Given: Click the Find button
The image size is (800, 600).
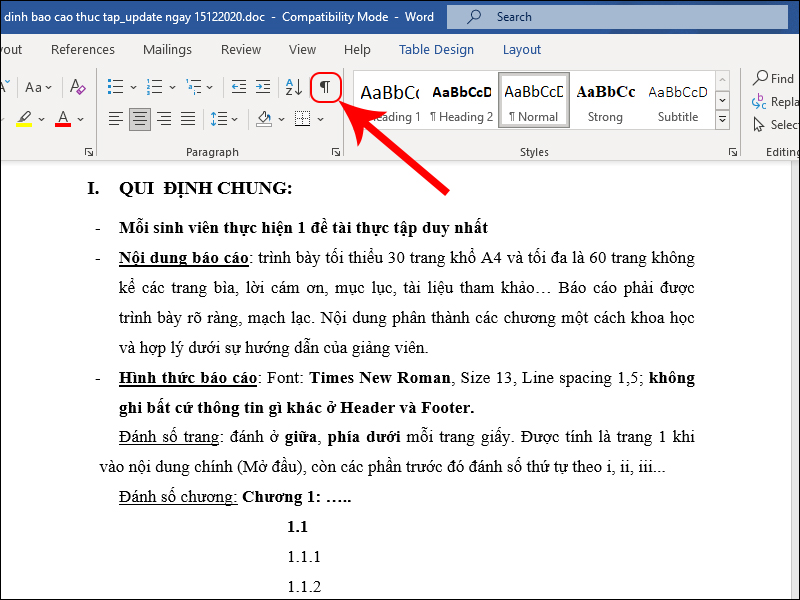Looking at the screenshot, I should [x=774, y=78].
